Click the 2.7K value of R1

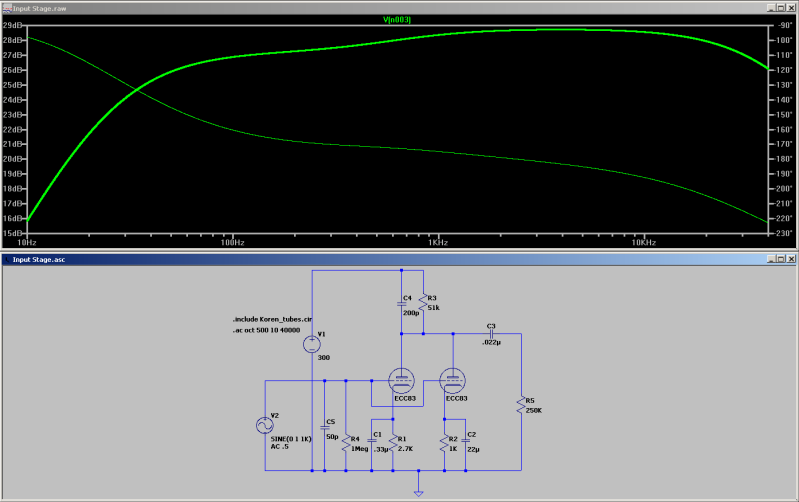pyautogui.click(x=405, y=449)
